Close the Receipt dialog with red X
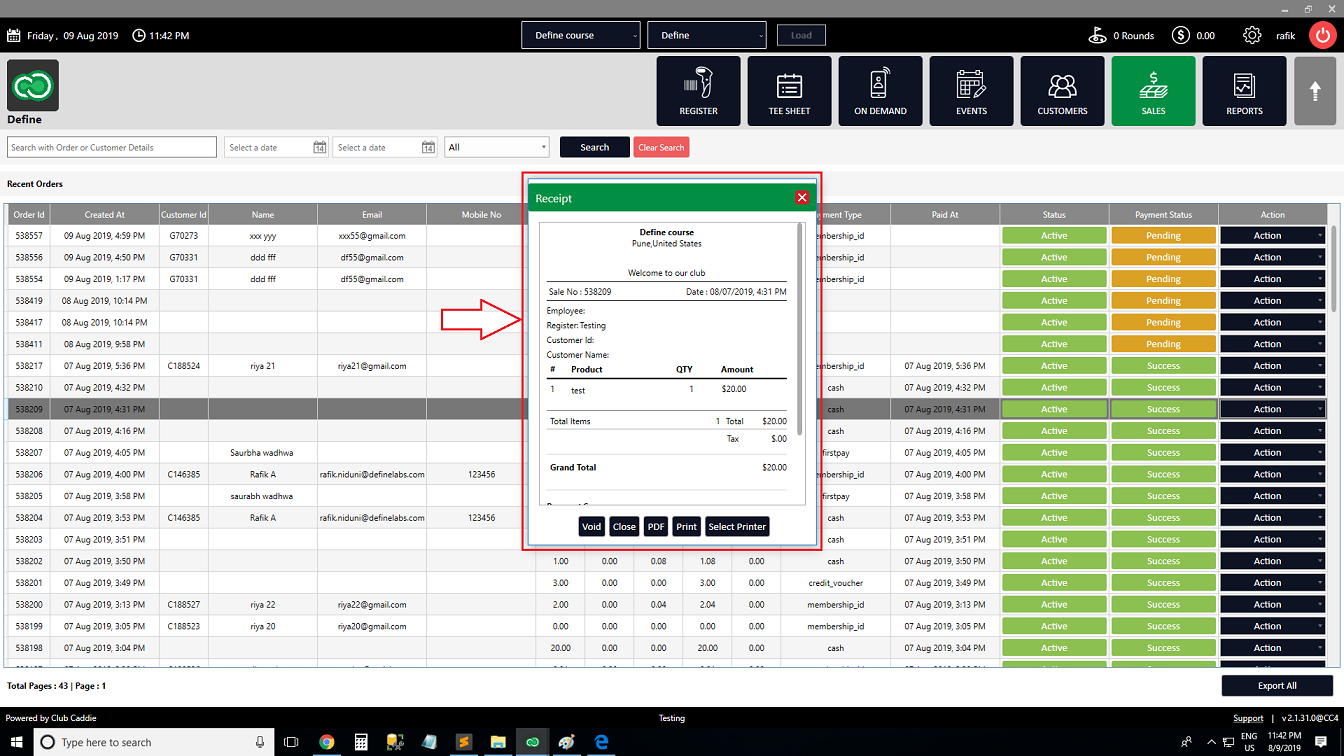This screenshot has height=756, width=1344. (x=802, y=198)
